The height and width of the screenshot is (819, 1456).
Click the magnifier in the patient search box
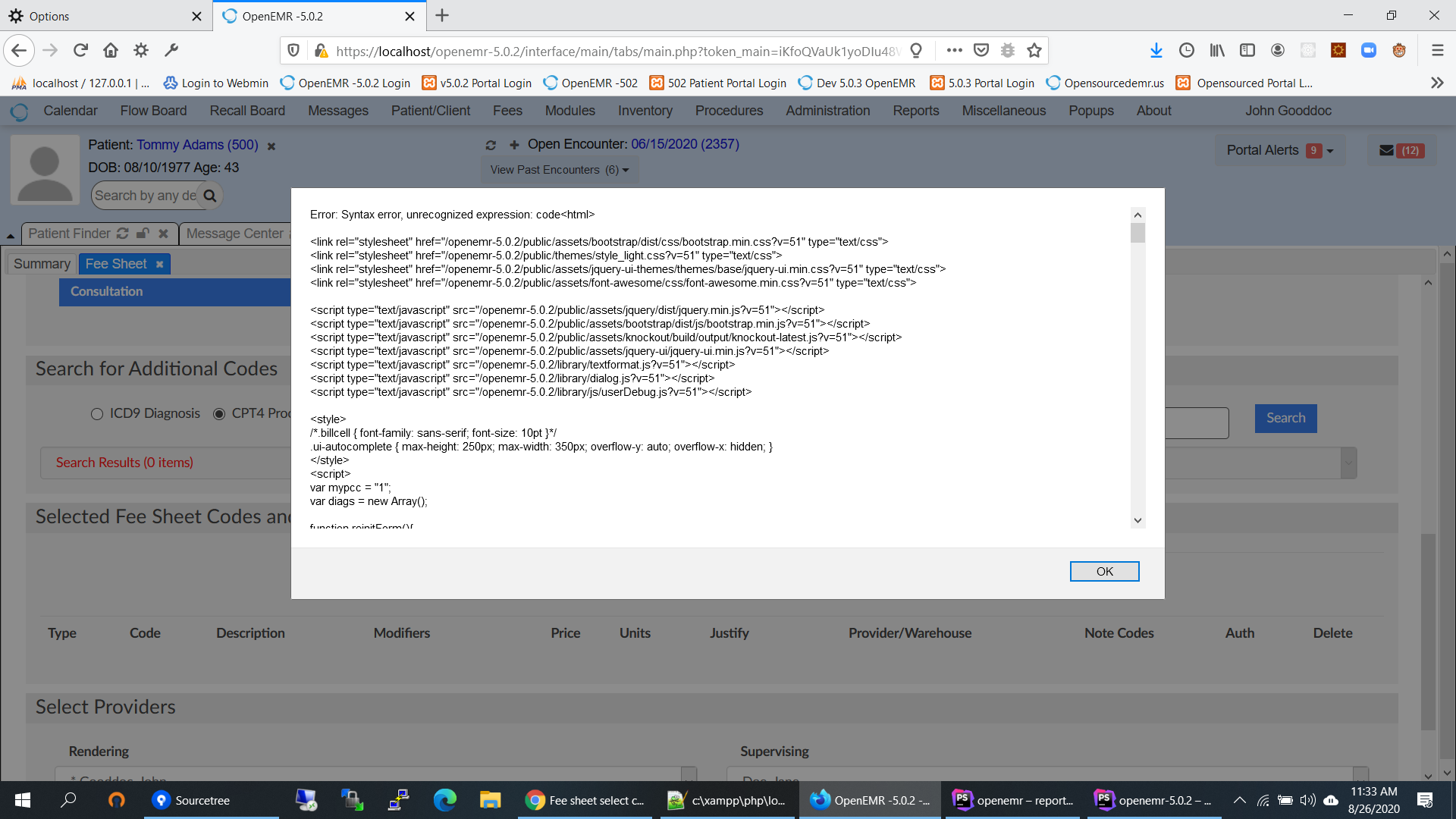point(209,195)
